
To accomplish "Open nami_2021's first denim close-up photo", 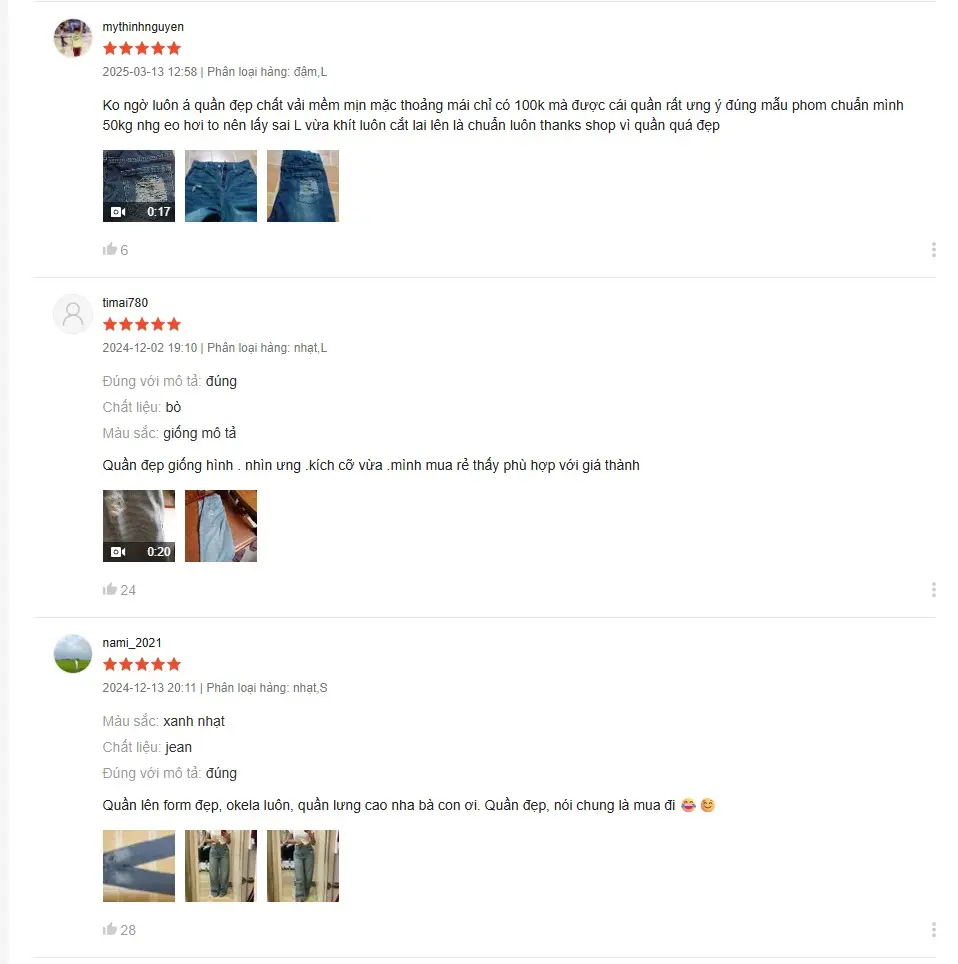I will coord(138,866).
